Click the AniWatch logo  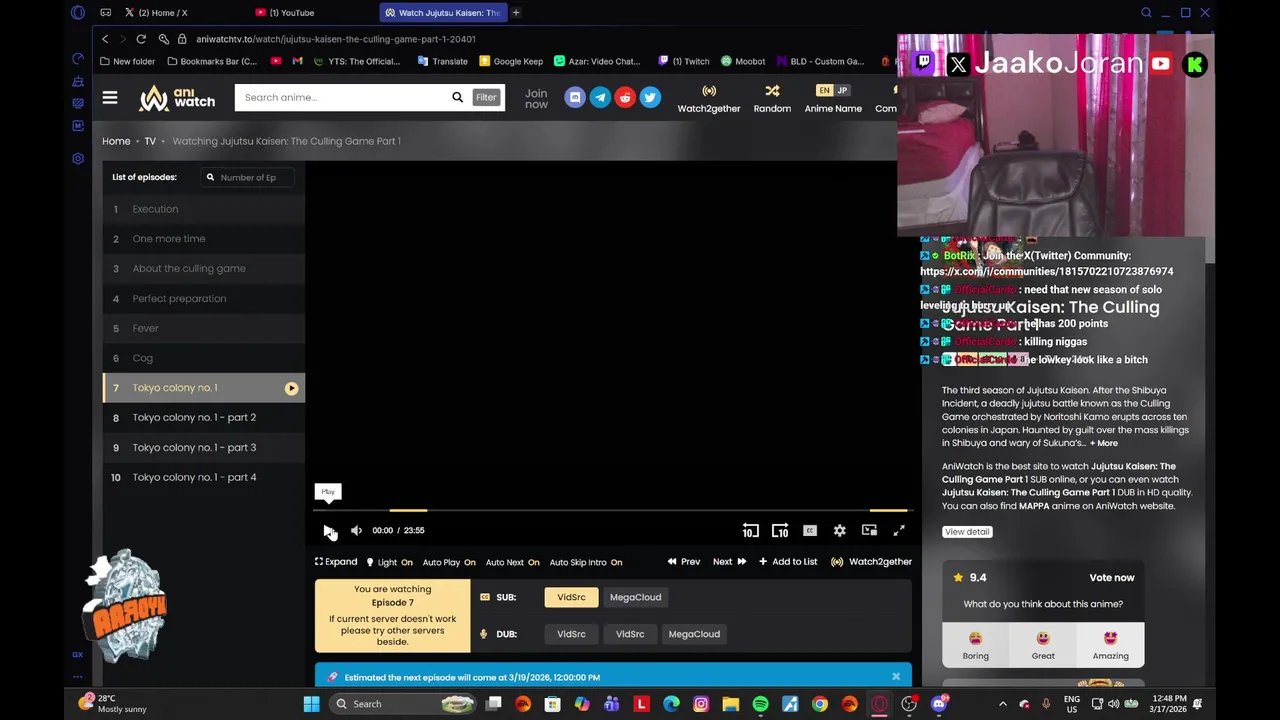click(x=177, y=97)
